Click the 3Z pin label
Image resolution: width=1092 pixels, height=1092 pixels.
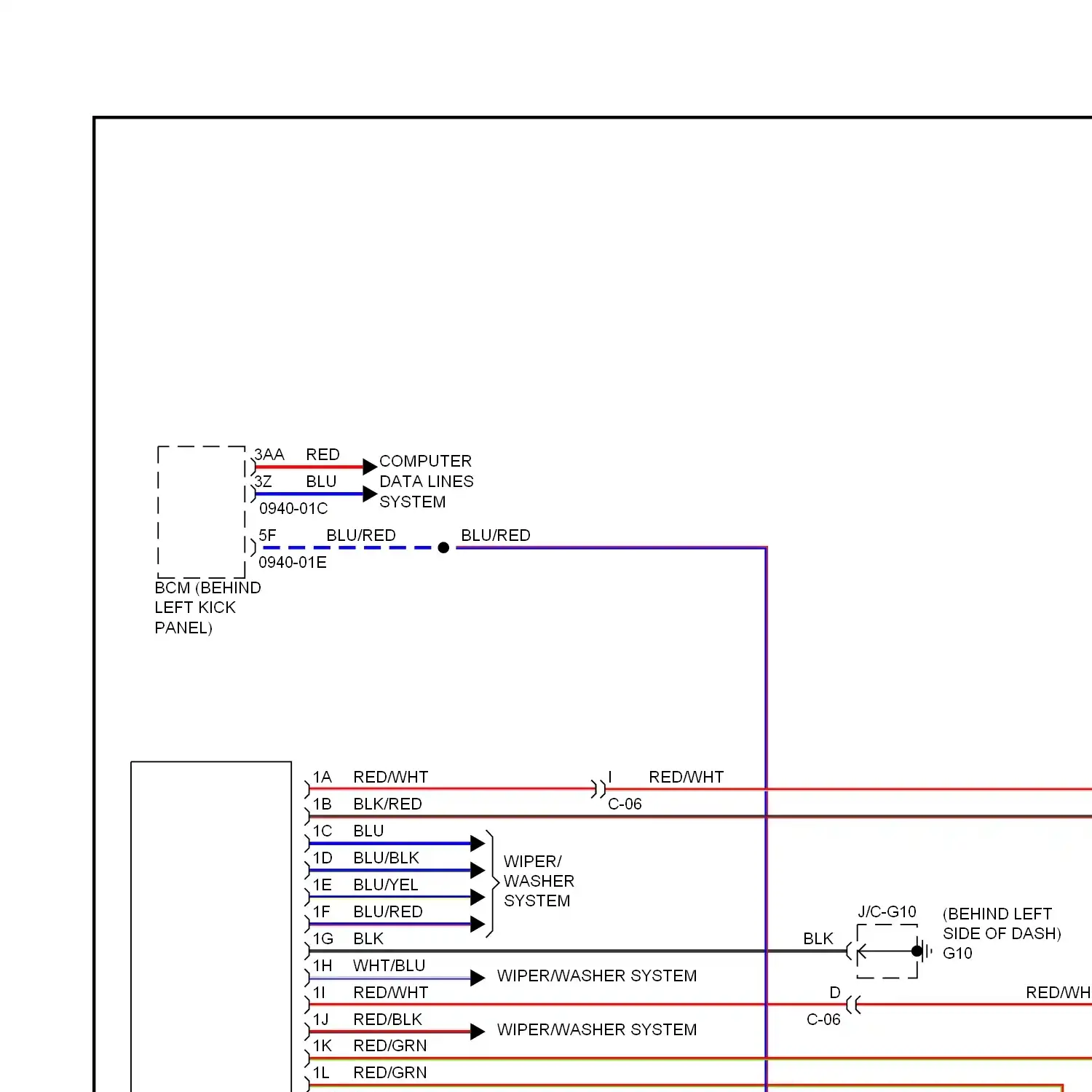coord(264,482)
